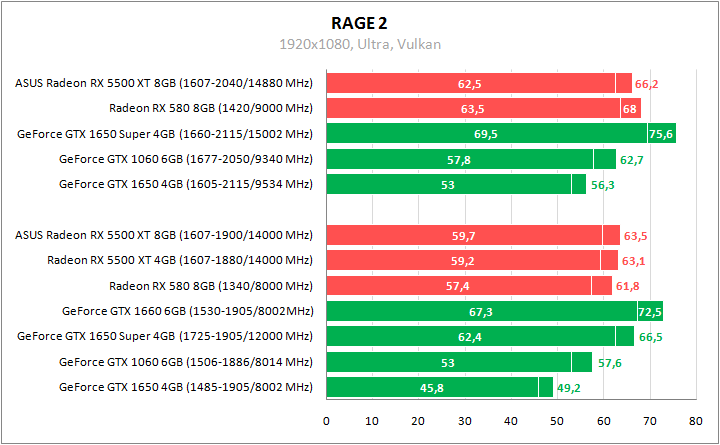Select the GeForce GTX 1060 6GB (1677-2050/9340 MHz) label
Image resolution: width=720 pixels, height=445 pixels.
point(186,159)
